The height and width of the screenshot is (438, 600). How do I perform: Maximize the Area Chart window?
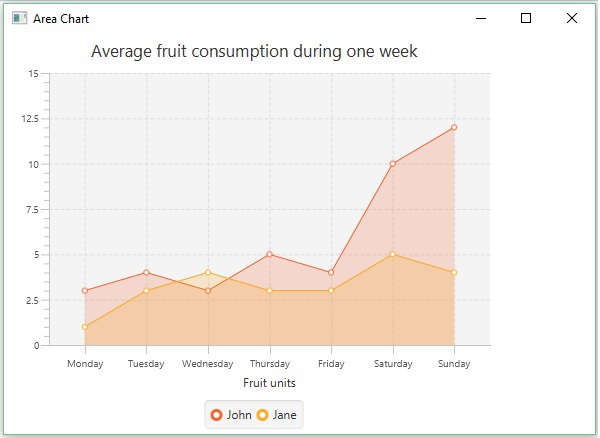point(526,18)
